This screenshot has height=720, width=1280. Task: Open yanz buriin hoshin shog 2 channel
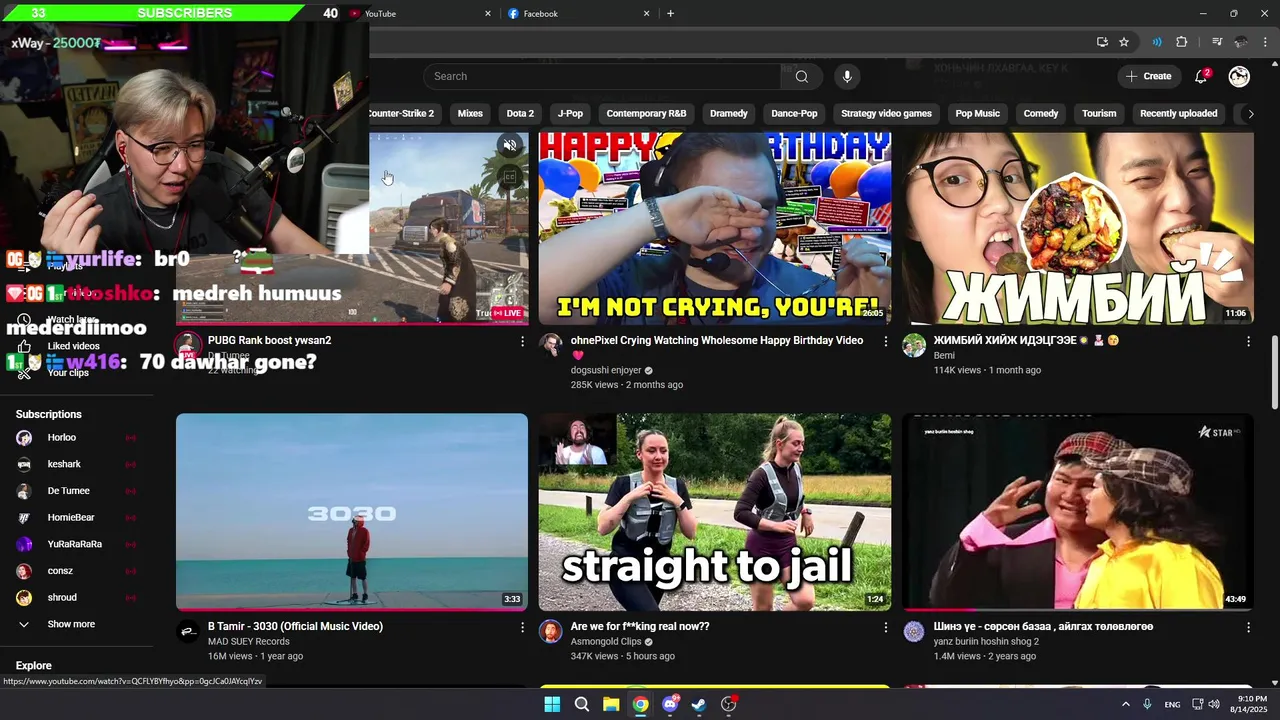986,641
